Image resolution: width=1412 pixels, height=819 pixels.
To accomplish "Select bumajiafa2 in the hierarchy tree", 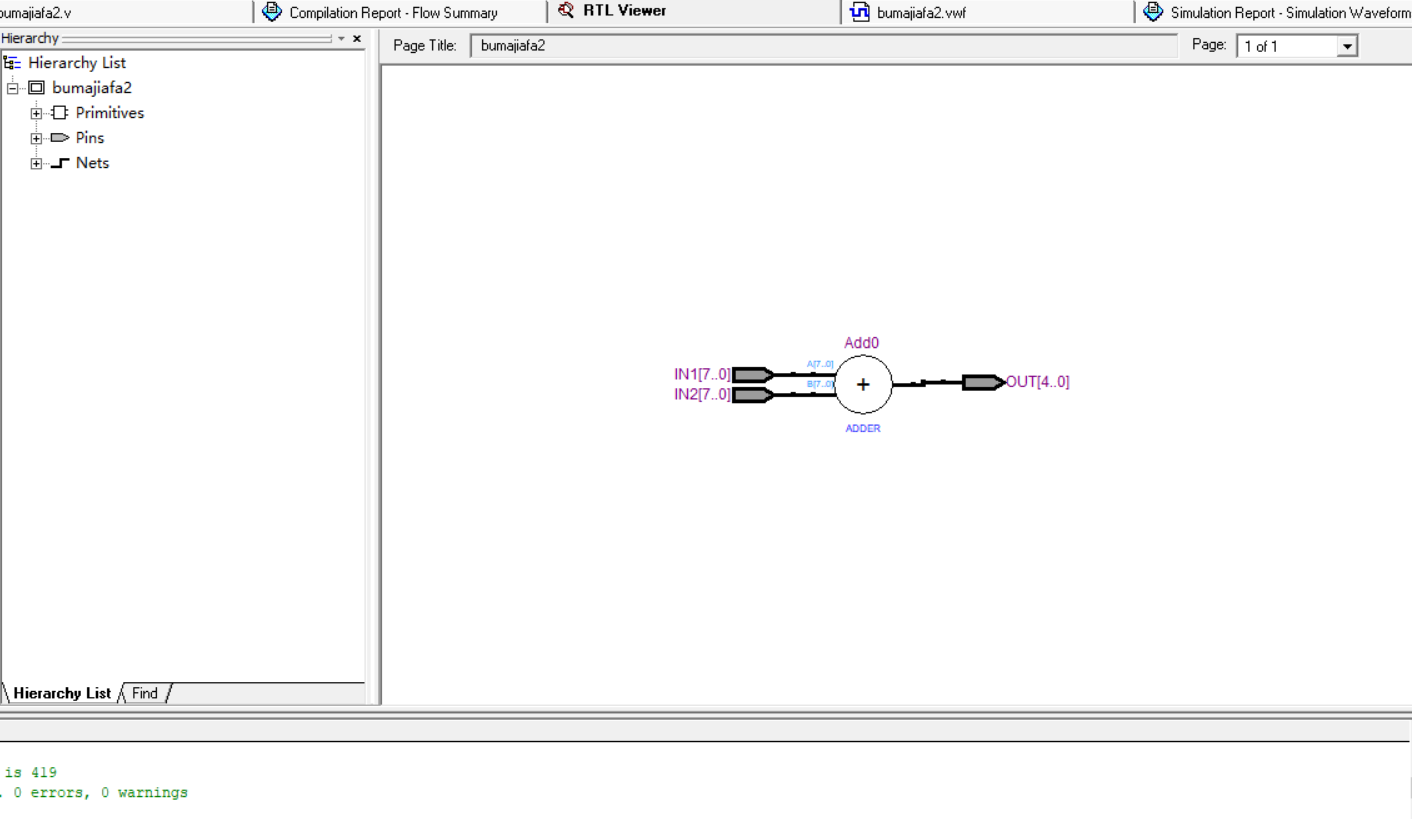I will coord(92,88).
